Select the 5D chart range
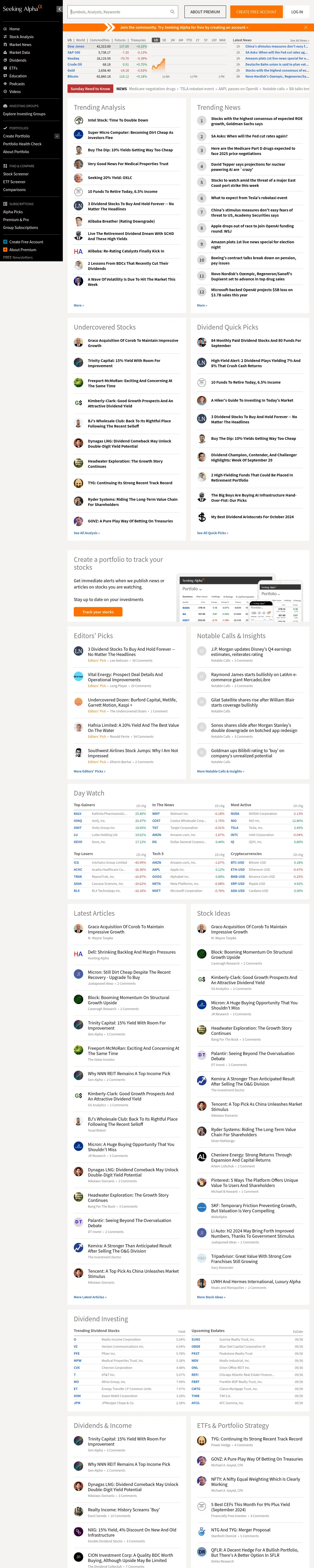This screenshot has height=1568, width=314. coord(165,40)
